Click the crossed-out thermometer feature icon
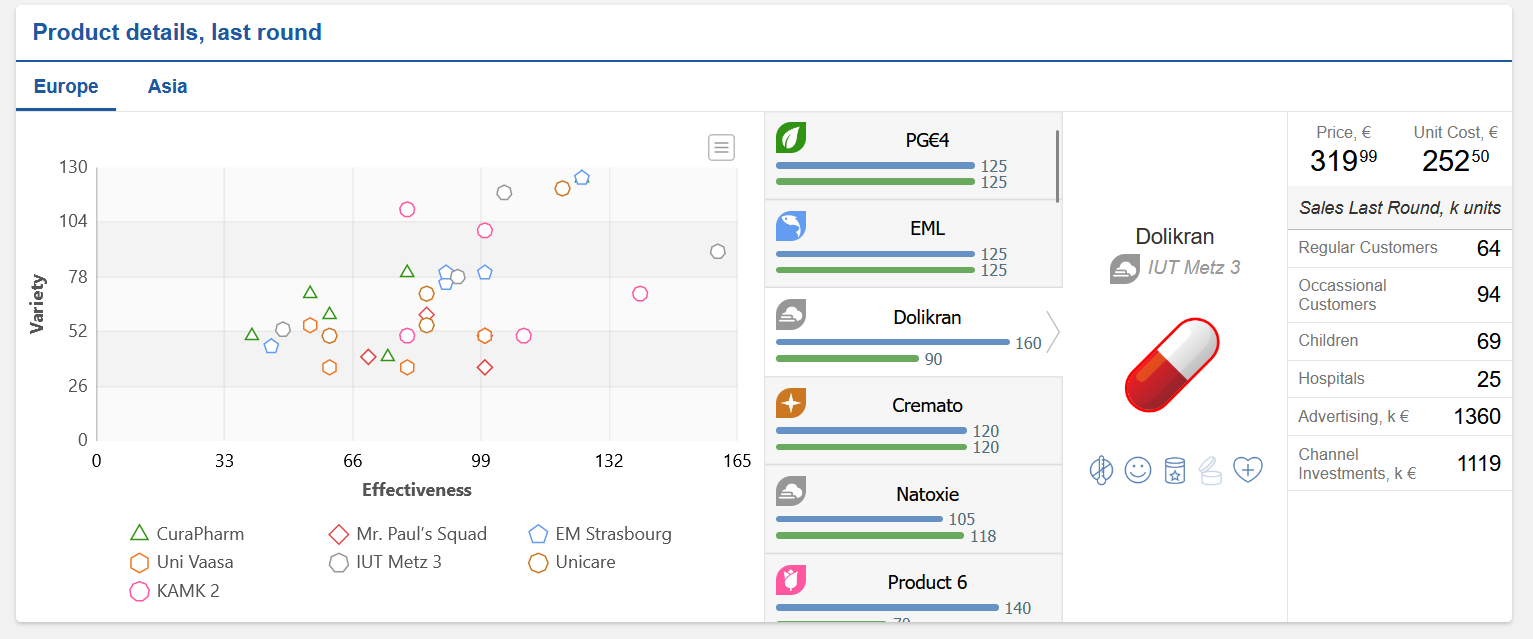The image size is (1533, 639). point(1101,470)
